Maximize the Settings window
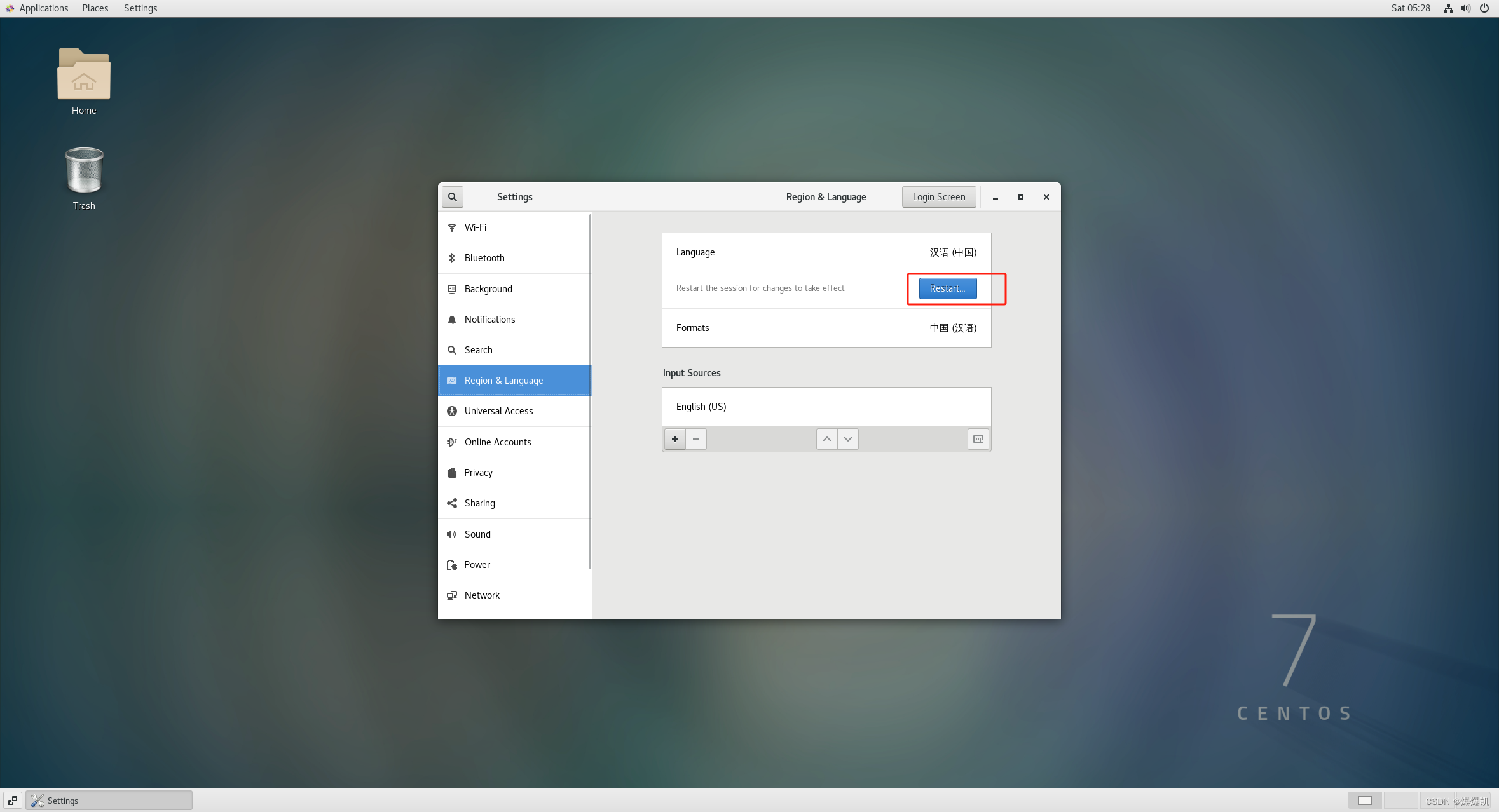Screen dimensions: 1499x812 pyautogui.click(x=1021, y=197)
